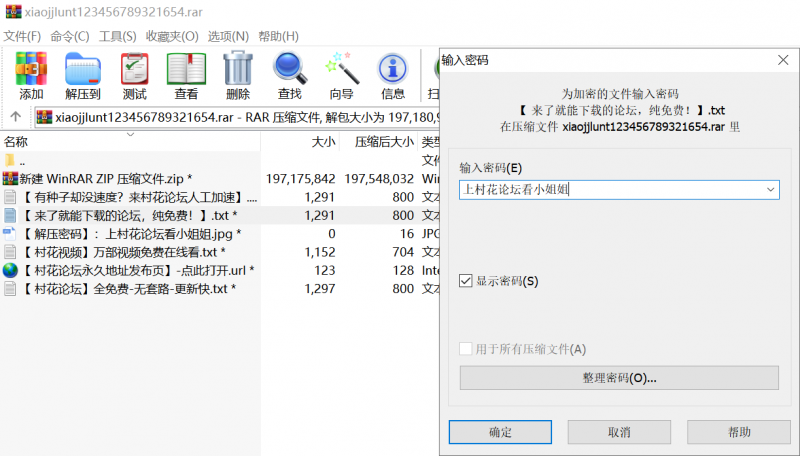This screenshot has height=456, width=800.
Task: Select the file 【村花论坛】全免费-无套路-更新快.txt
Action: pyautogui.click(x=128, y=289)
